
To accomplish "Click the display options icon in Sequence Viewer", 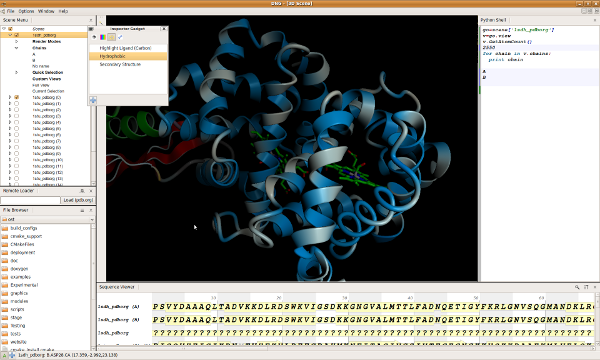I will [x=586, y=287].
